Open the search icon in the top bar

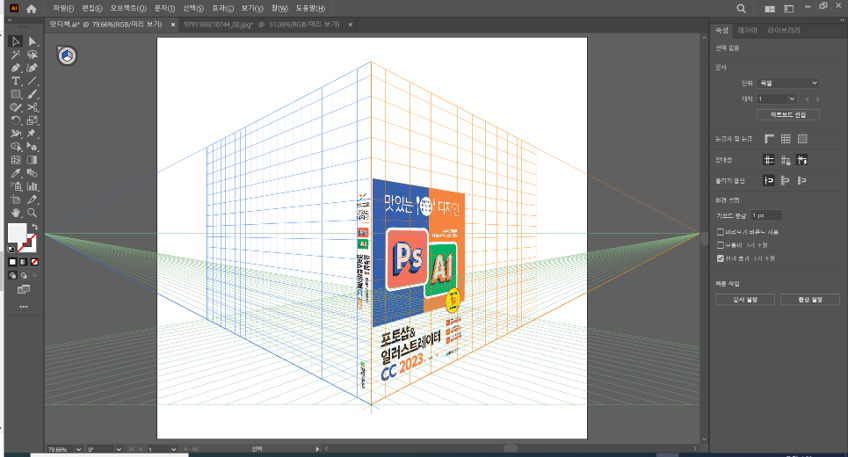click(741, 8)
